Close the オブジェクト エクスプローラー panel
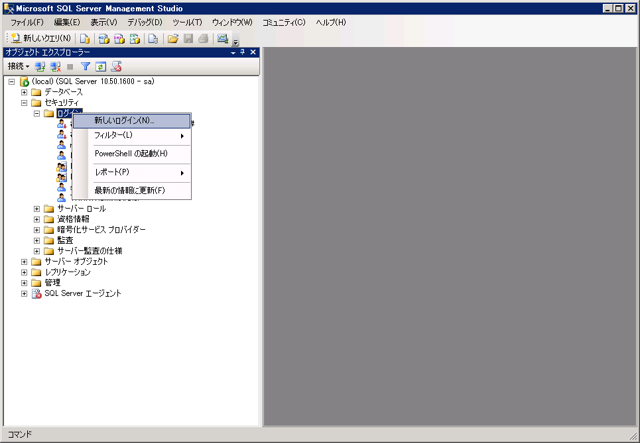 tap(253, 52)
